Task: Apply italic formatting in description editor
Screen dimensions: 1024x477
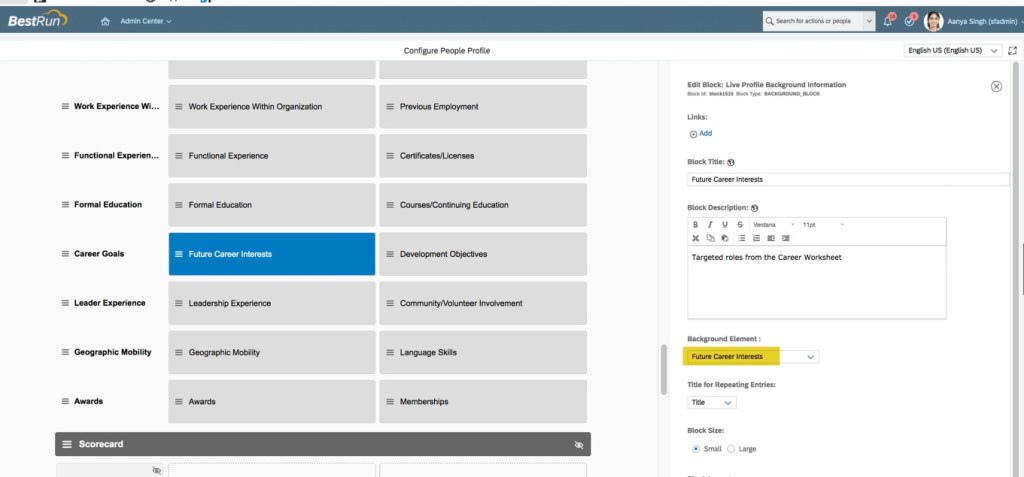Action: click(710, 225)
